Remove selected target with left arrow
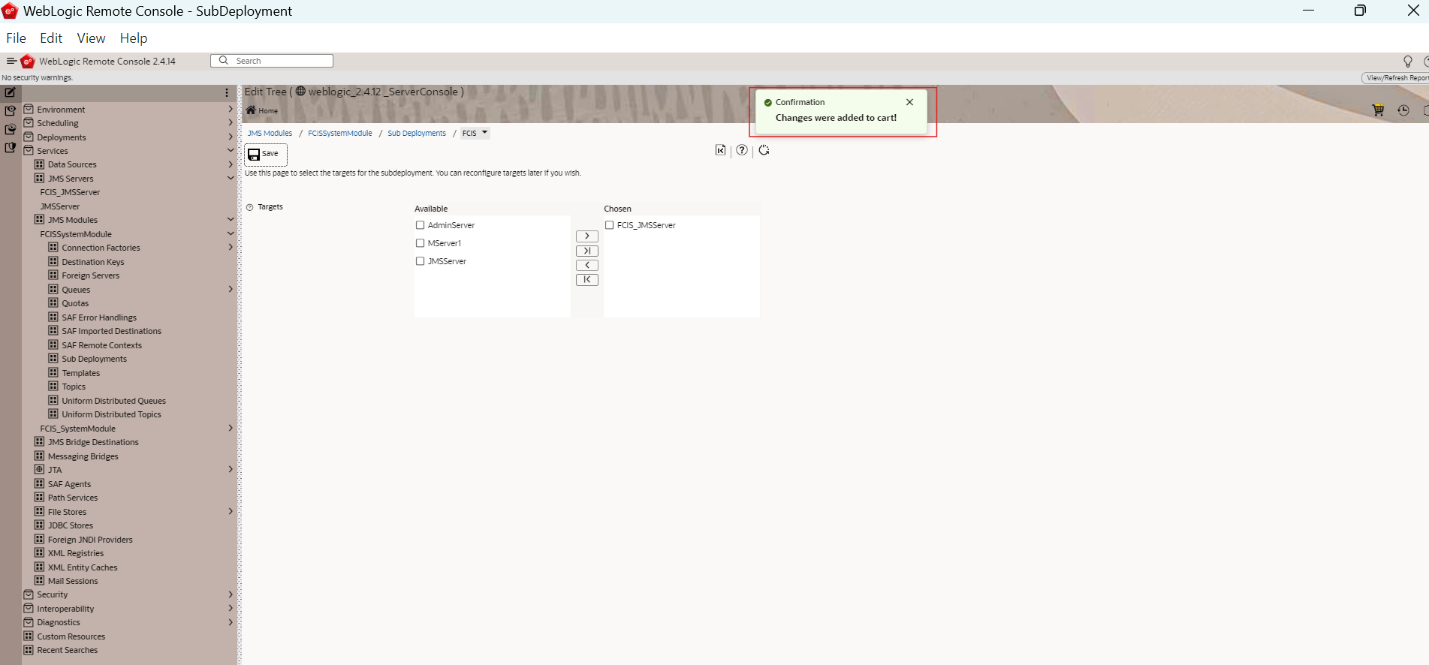The height and width of the screenshot is (665, 1429). click(x=587, y=265)
